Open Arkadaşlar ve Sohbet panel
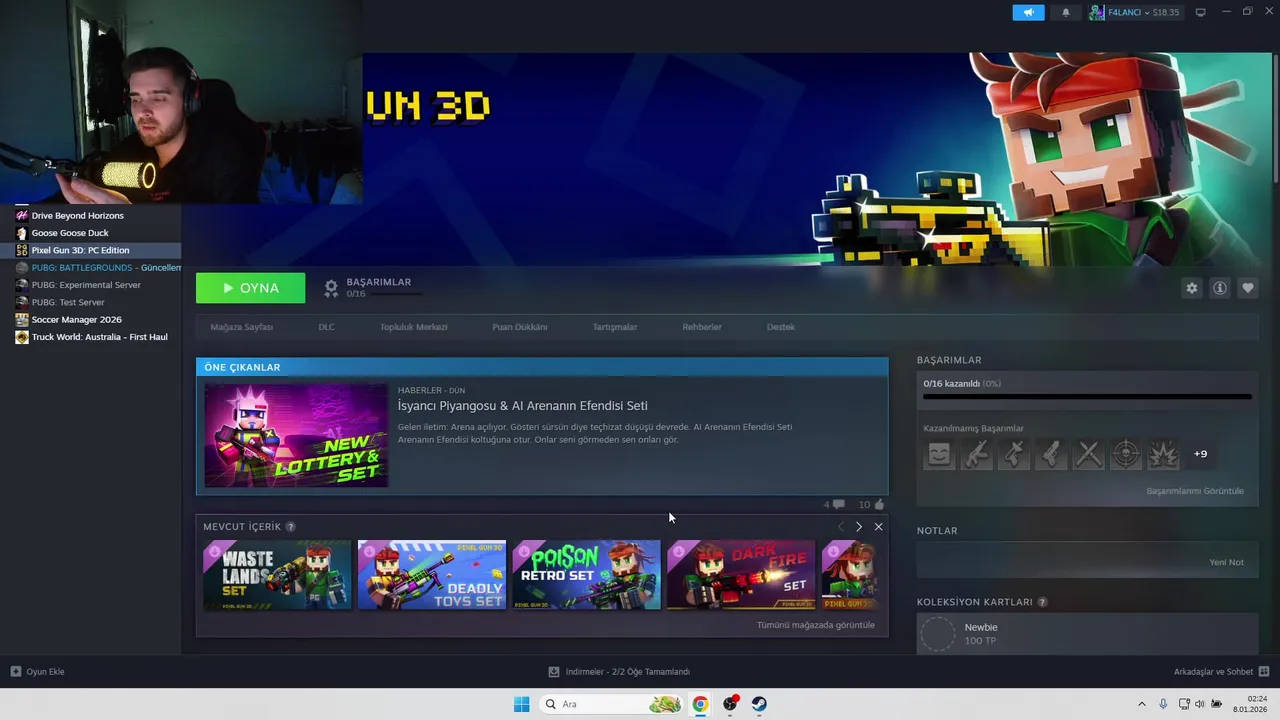1280x720 pixels. coord(1221,672)
